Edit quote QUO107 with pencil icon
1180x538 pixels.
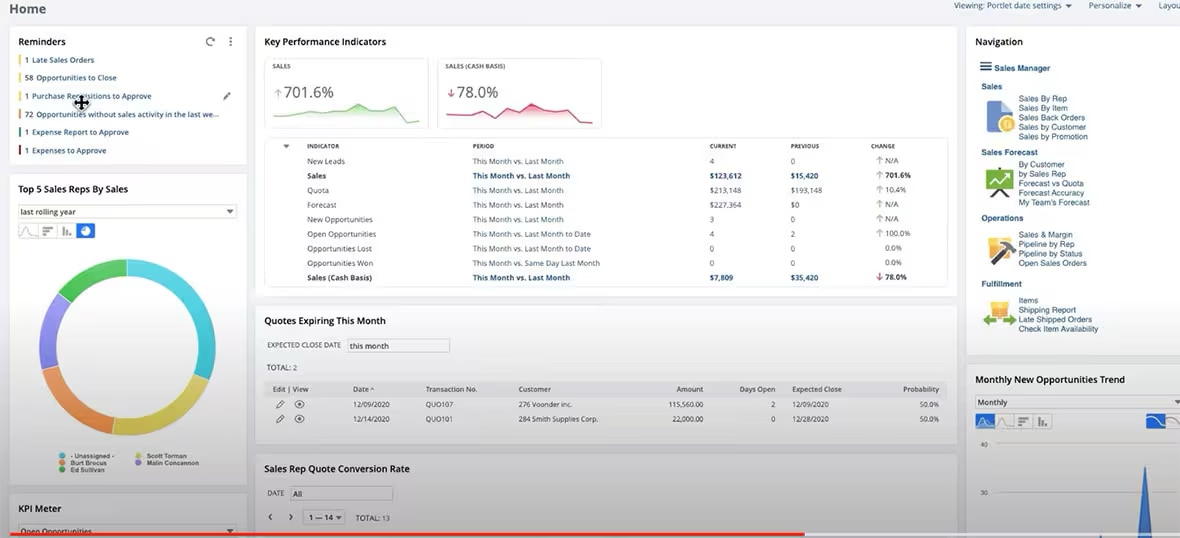point(280,404)
